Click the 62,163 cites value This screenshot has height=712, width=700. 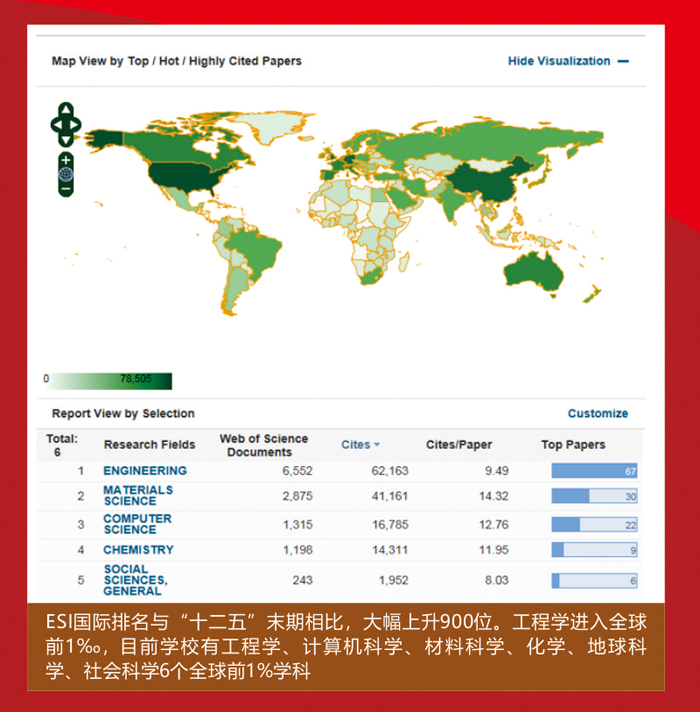(390, 470)
